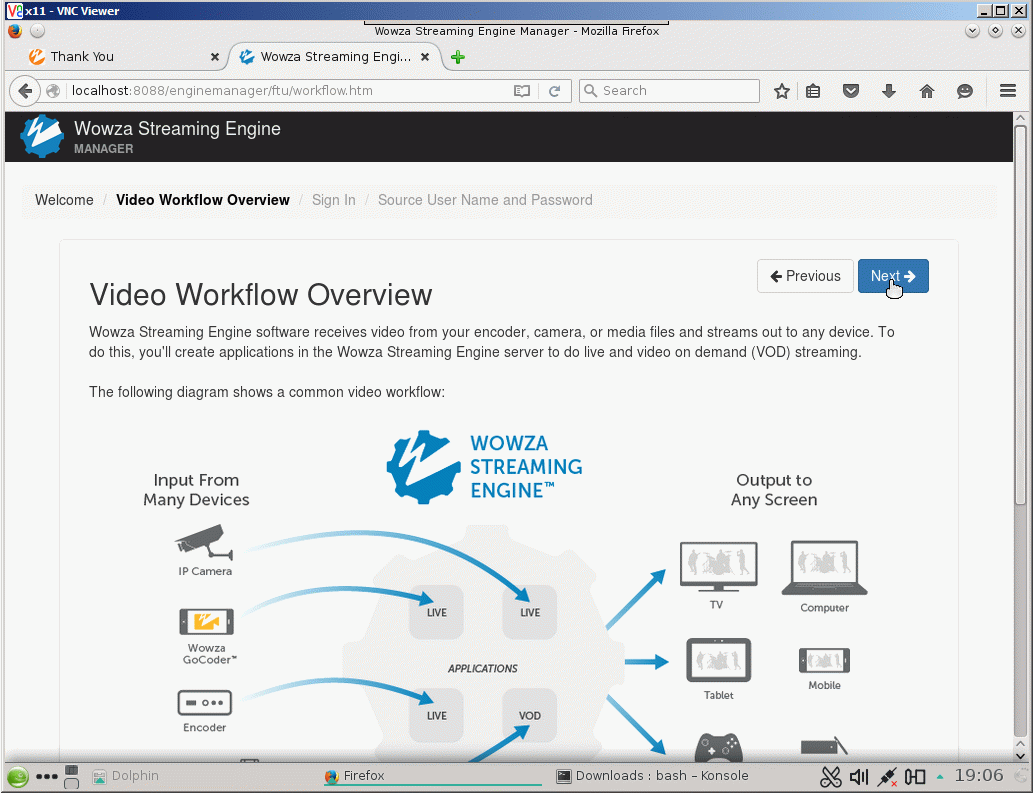Close the Wowza Streaming Engine tab
Screen dimensions: 1033x793
pyautogui.click(x=425, y=57)
